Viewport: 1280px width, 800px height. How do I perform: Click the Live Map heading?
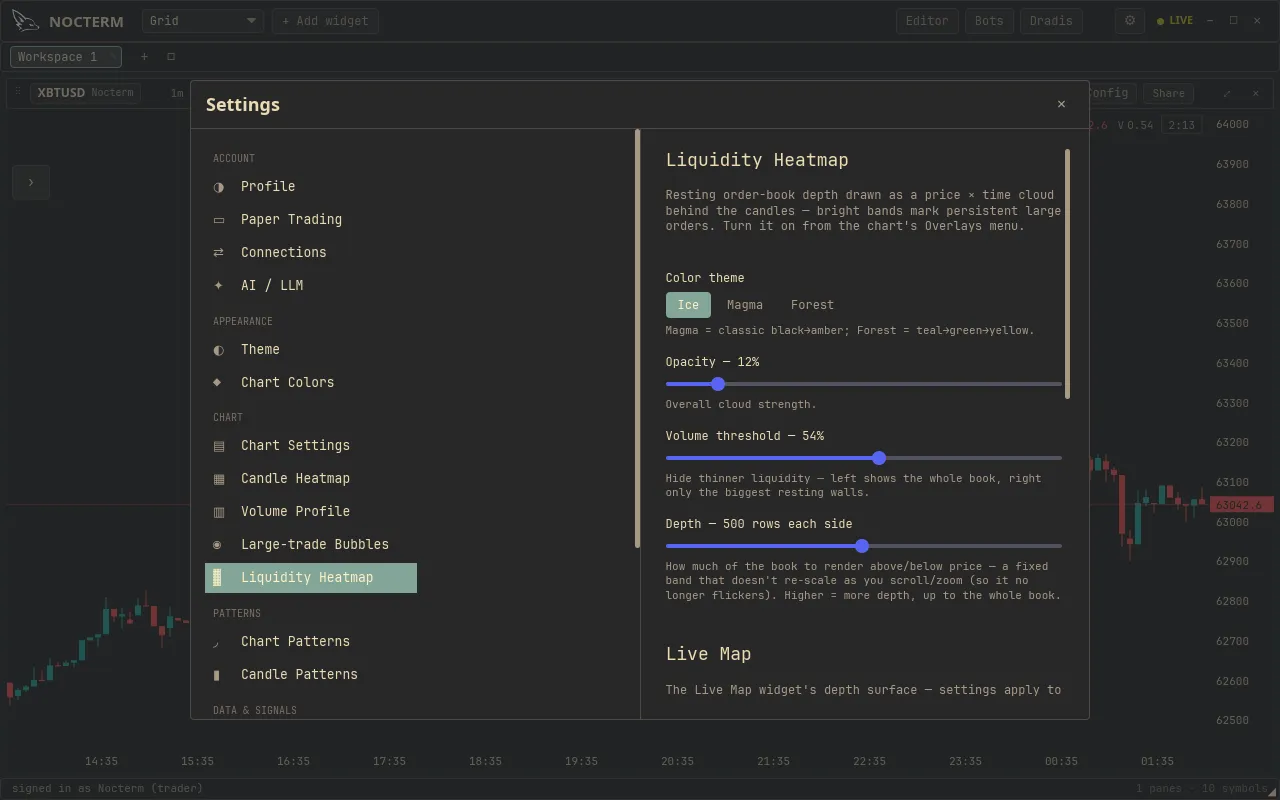[708, 654]
